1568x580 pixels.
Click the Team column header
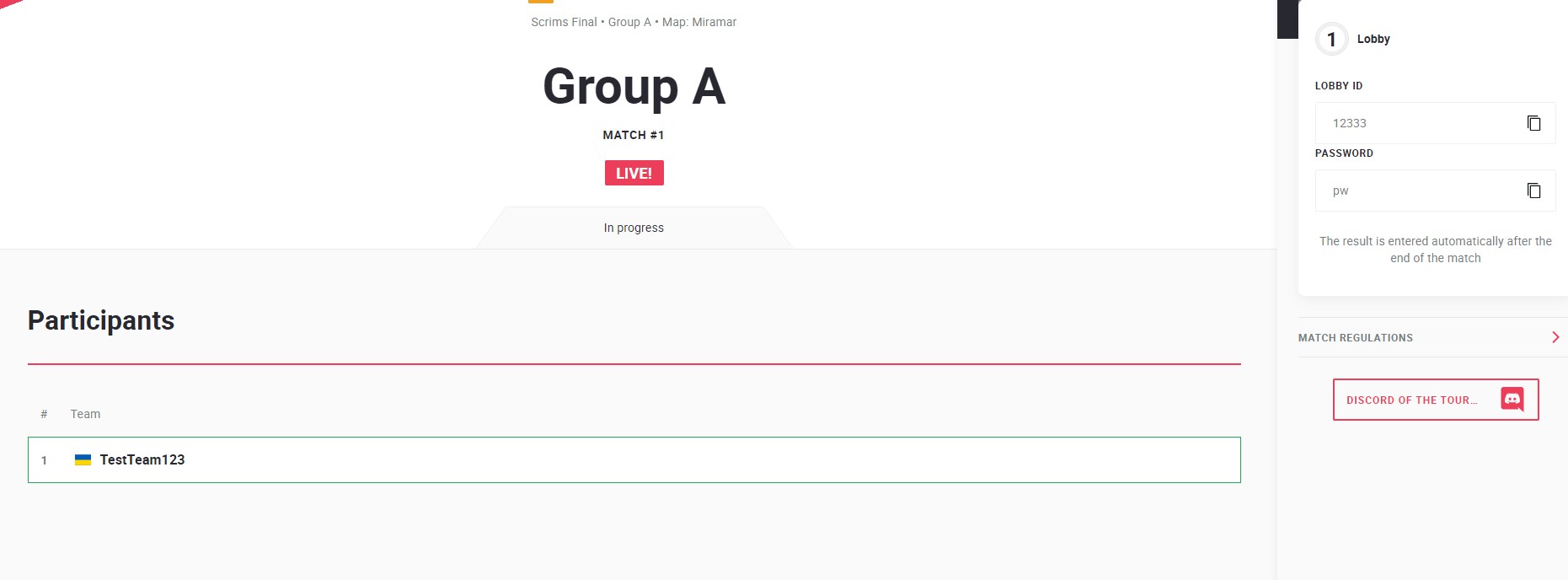point(85,414)
